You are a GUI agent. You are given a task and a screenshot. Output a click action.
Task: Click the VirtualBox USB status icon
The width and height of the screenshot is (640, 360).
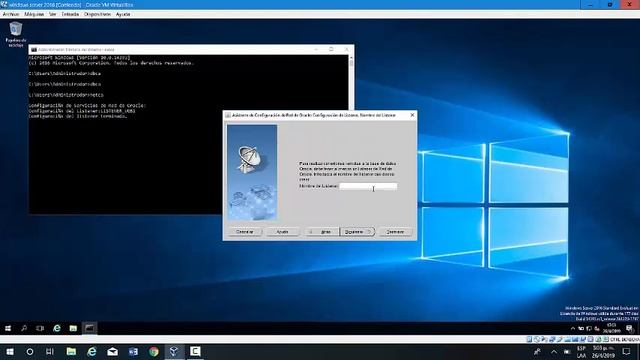point(560,339)
